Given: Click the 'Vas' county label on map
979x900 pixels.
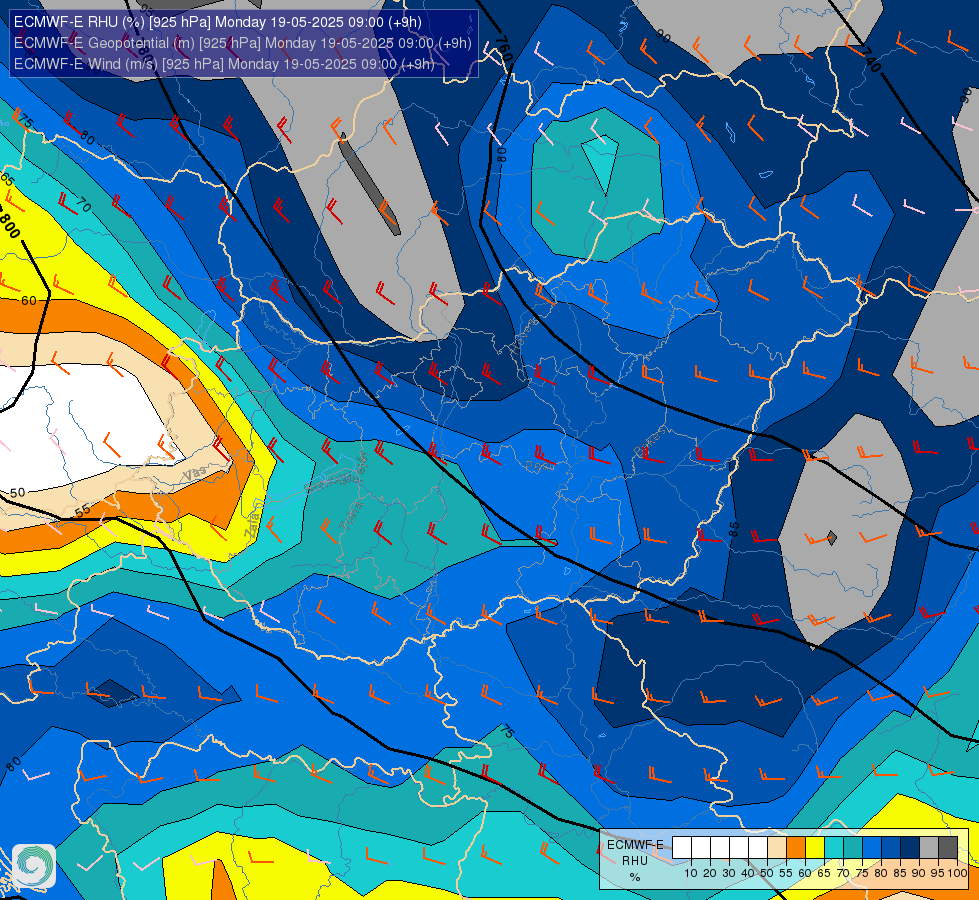Looking at the screenshot, I should coord(194,475).
